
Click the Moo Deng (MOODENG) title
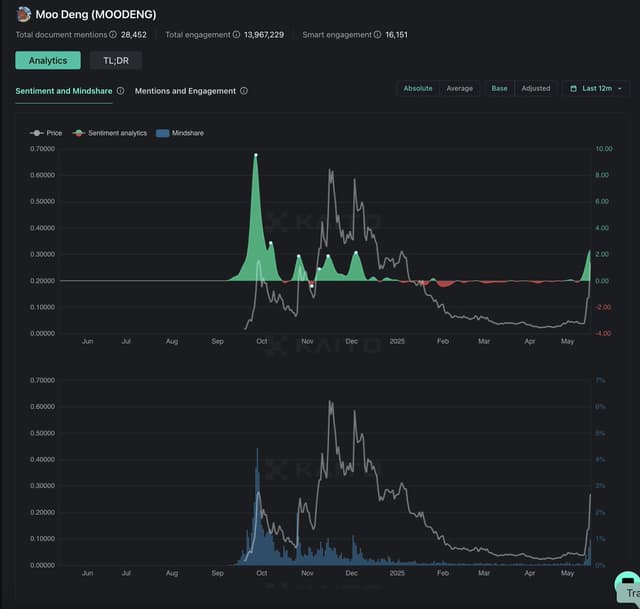96,14
